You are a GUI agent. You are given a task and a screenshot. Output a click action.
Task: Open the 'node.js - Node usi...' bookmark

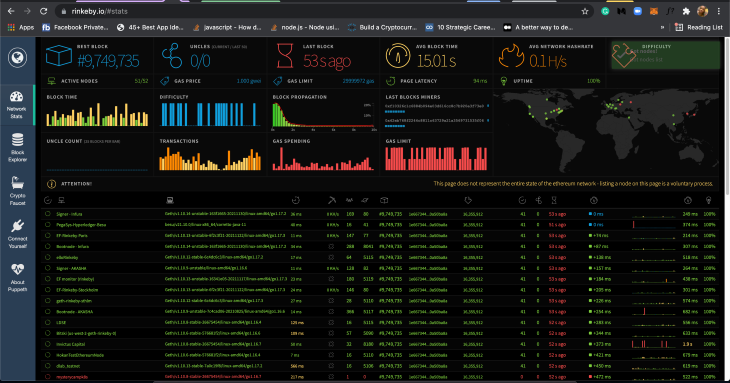(304, 27)
